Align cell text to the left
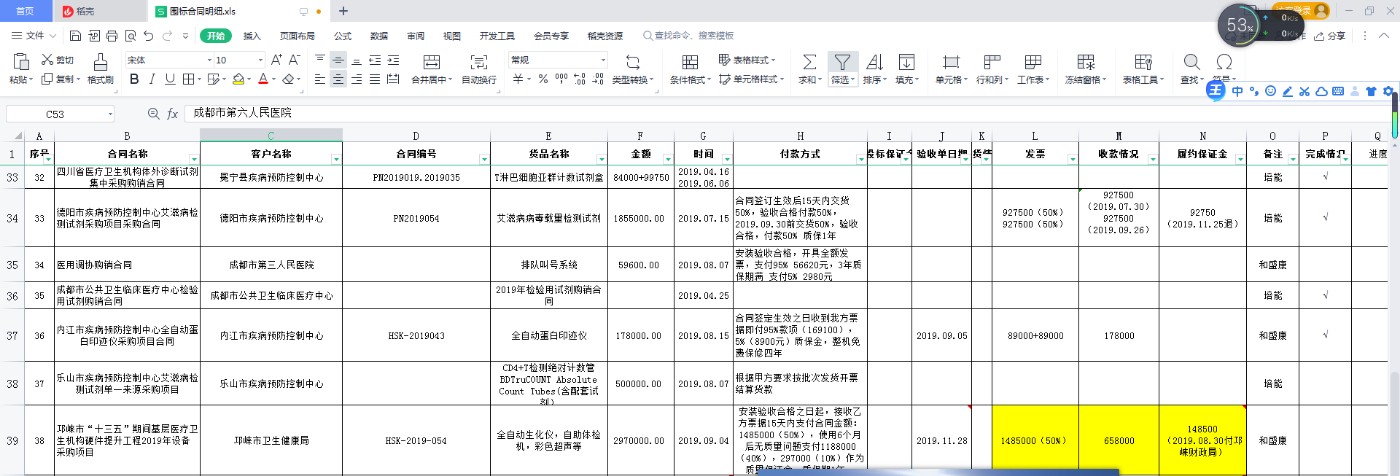The image size is (1400, 476). coord(321,79)
